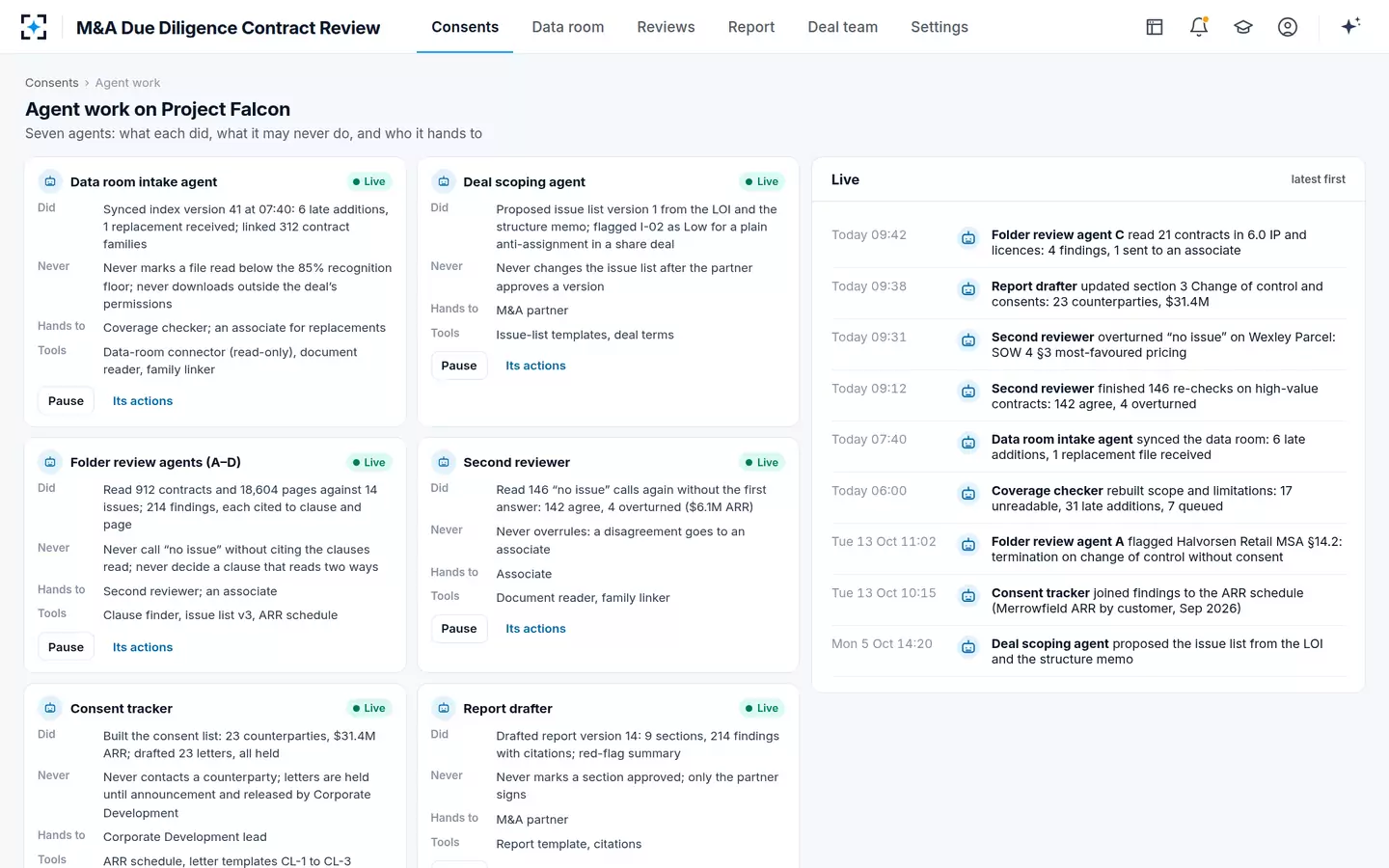Open the notifications bell
1389x868 pixels.
(x=1199, y=27)
